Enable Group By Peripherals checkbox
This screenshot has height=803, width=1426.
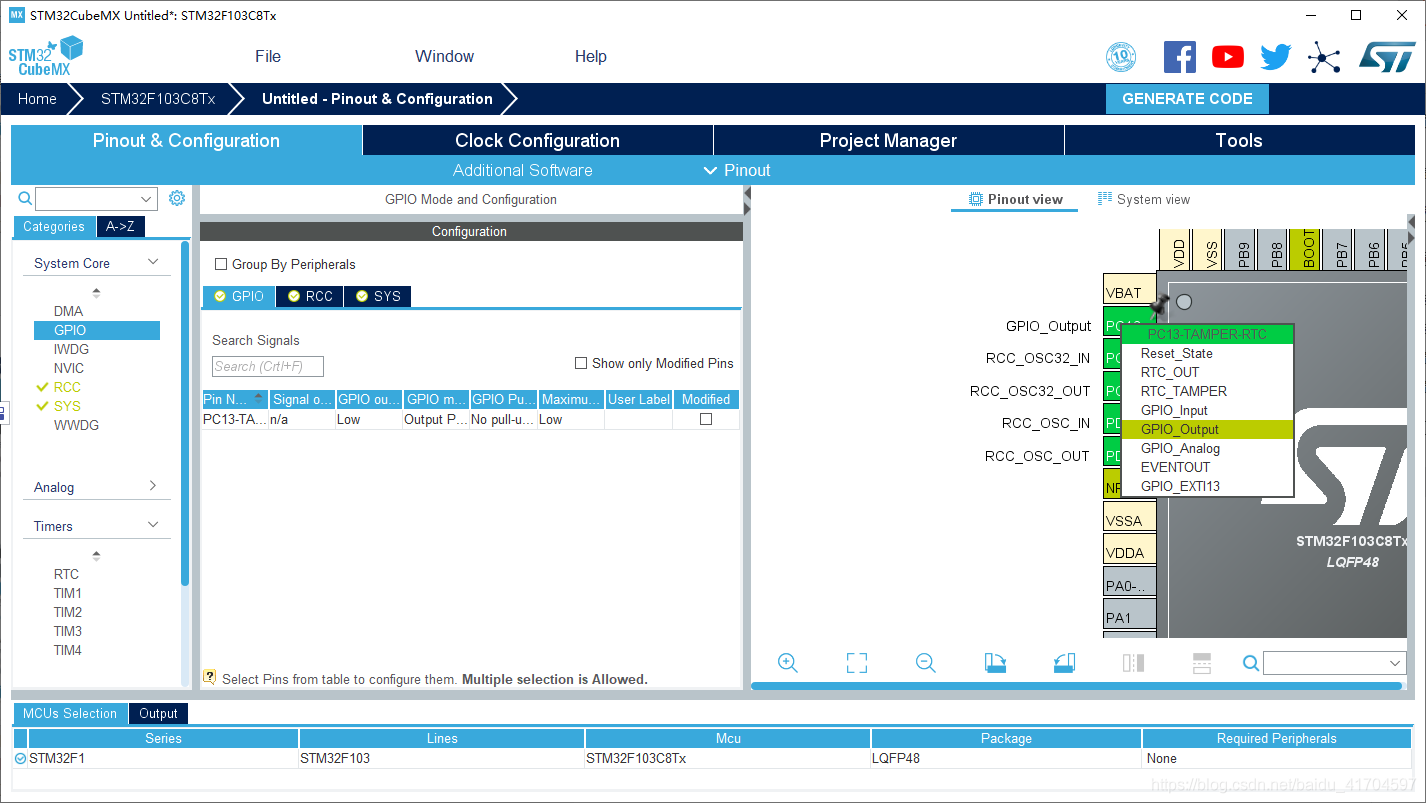[x=221, y=265]
